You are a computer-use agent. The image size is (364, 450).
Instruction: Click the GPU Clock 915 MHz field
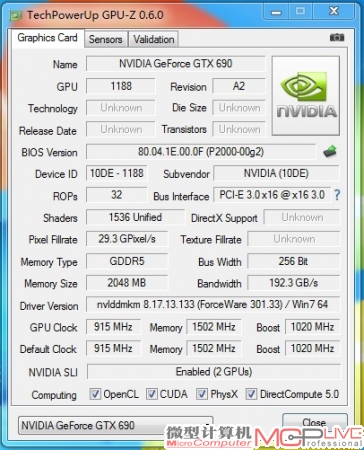click(113, 327)
